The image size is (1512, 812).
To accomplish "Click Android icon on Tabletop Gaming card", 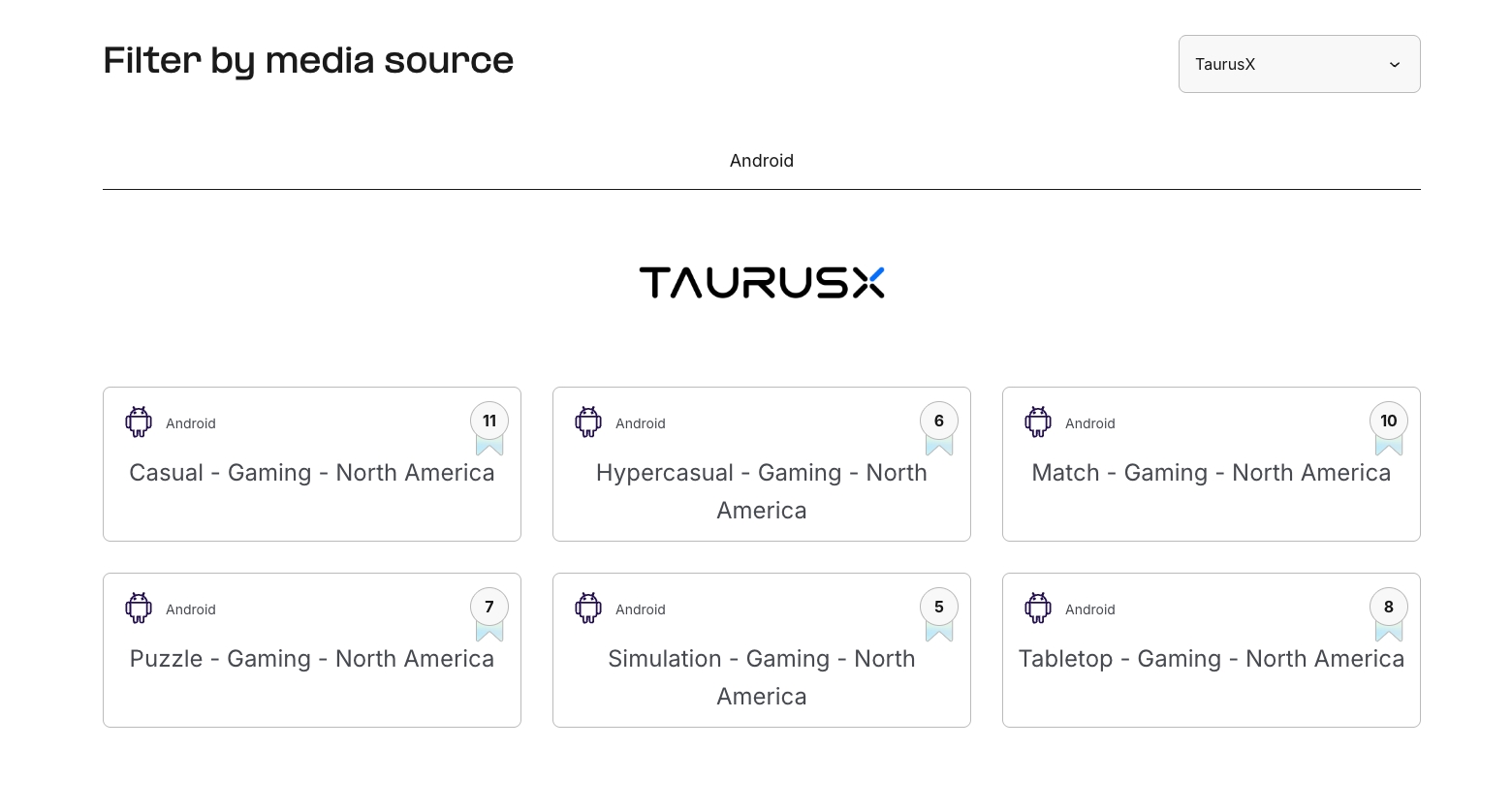I will pyautogui.click(x=1038, y=609).
